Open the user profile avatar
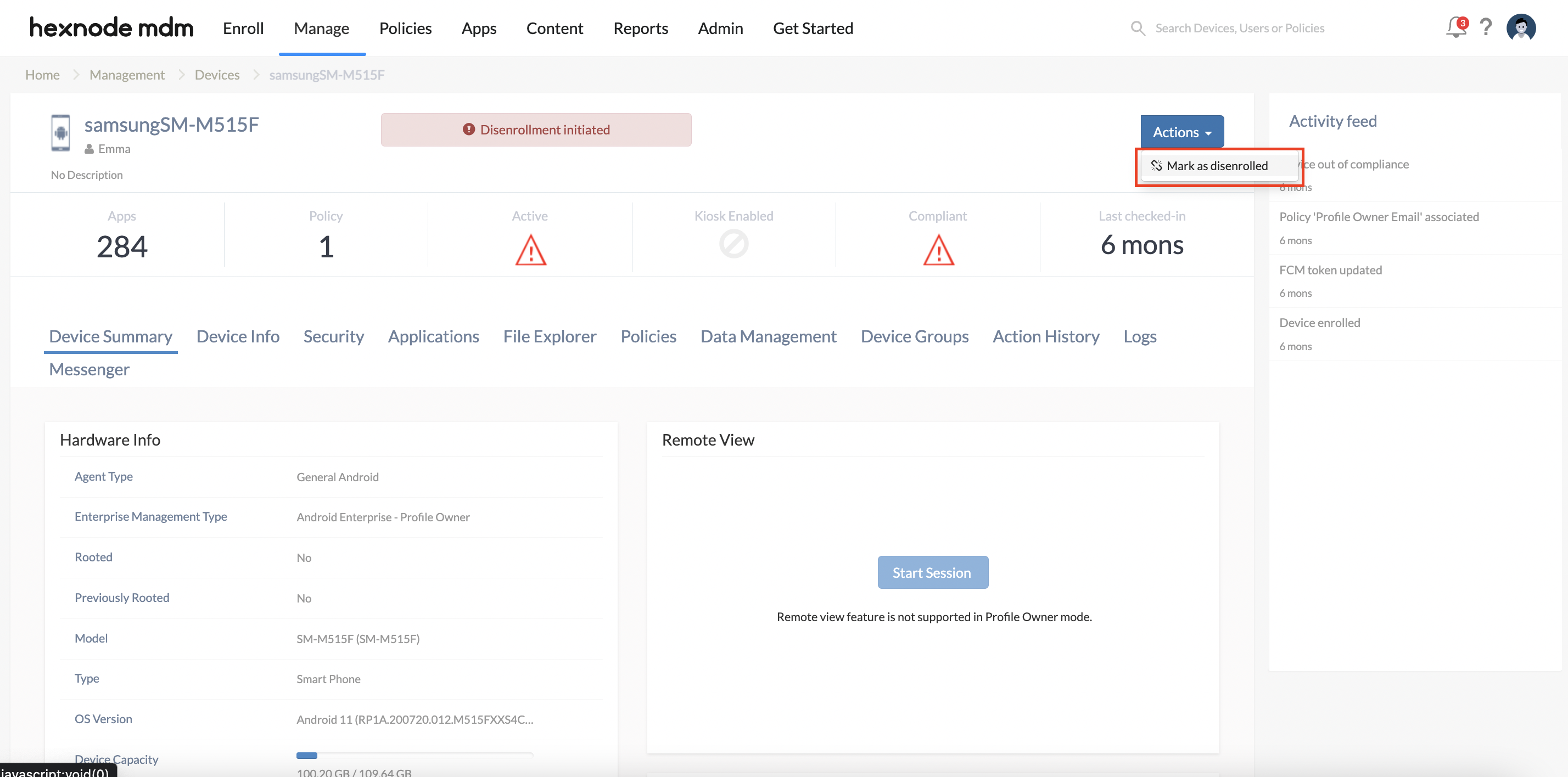Viewport: 1568px width, 777px height. (x=1521, y=27)
